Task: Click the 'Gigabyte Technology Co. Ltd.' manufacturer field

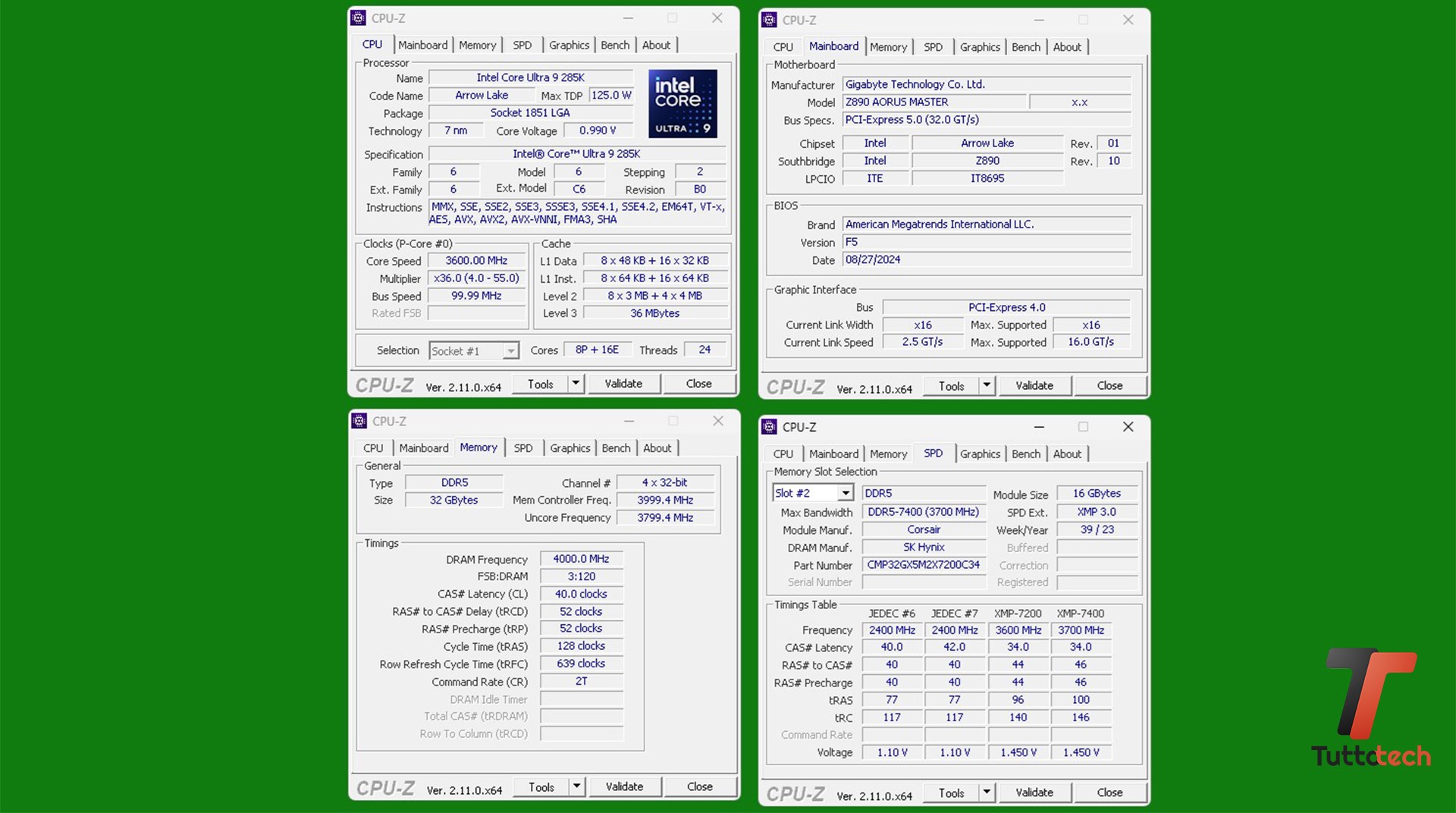Action: coord(987,84)
